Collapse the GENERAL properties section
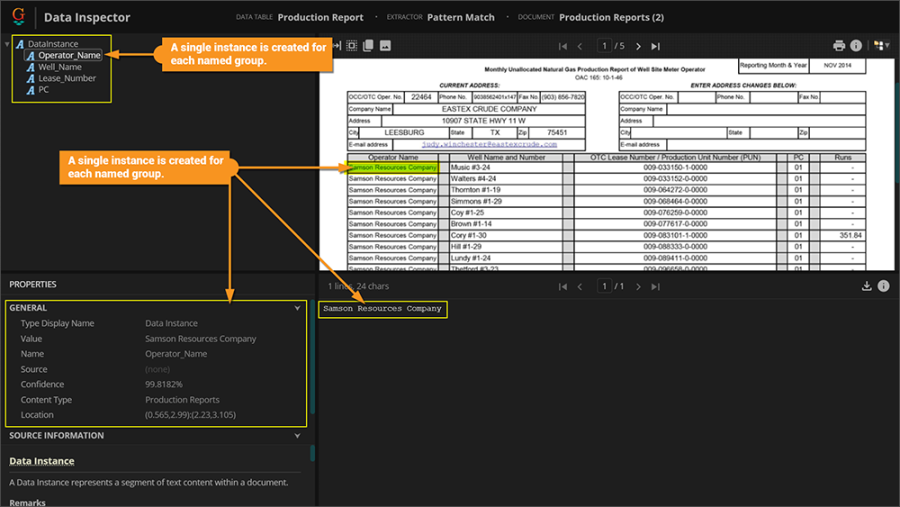 [x=297, y=308]
